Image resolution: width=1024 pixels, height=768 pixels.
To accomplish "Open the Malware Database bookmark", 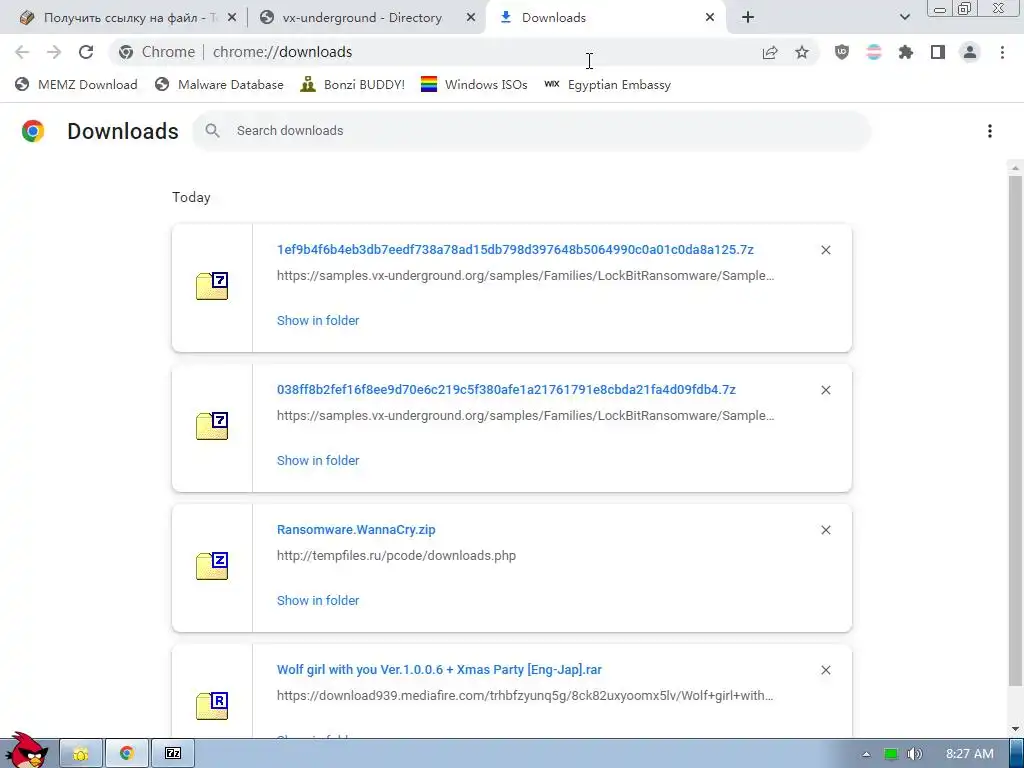I will coord(219,85).
